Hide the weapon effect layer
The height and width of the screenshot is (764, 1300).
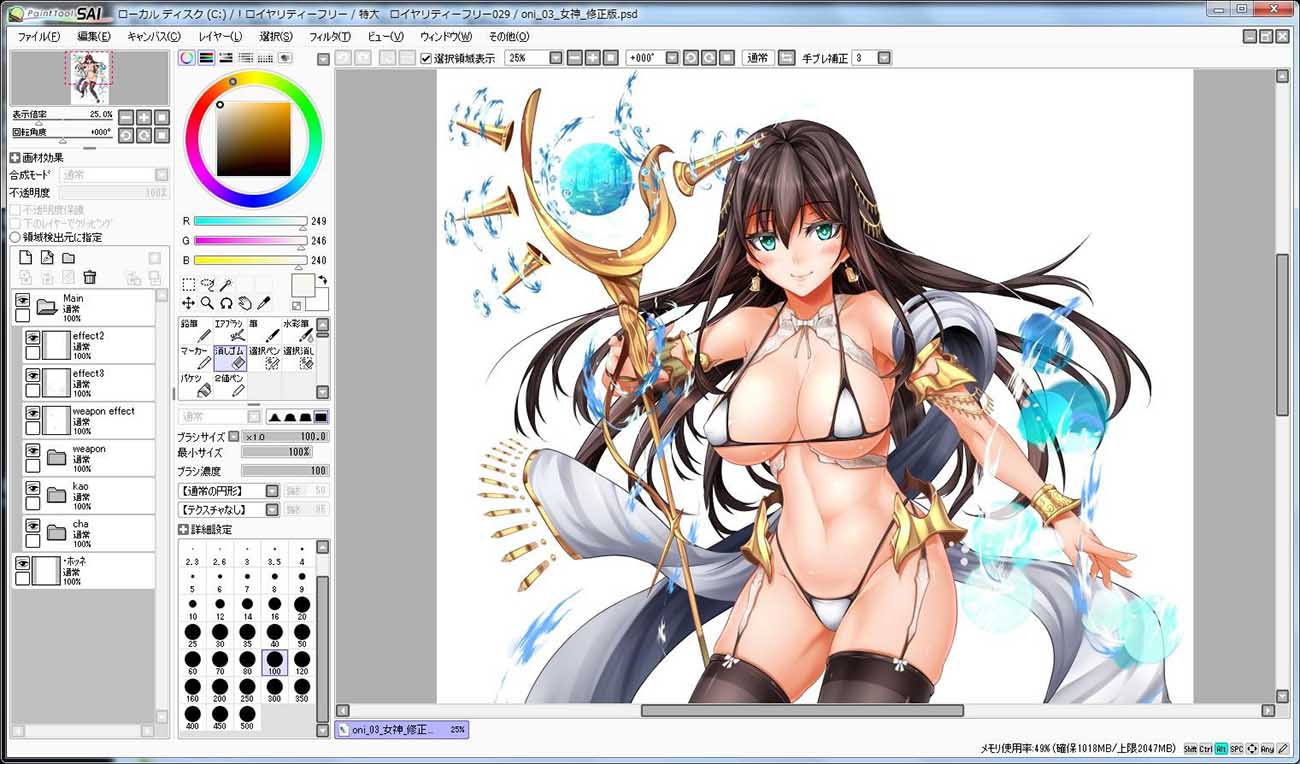pyautogui.click(x=32, y=412)
